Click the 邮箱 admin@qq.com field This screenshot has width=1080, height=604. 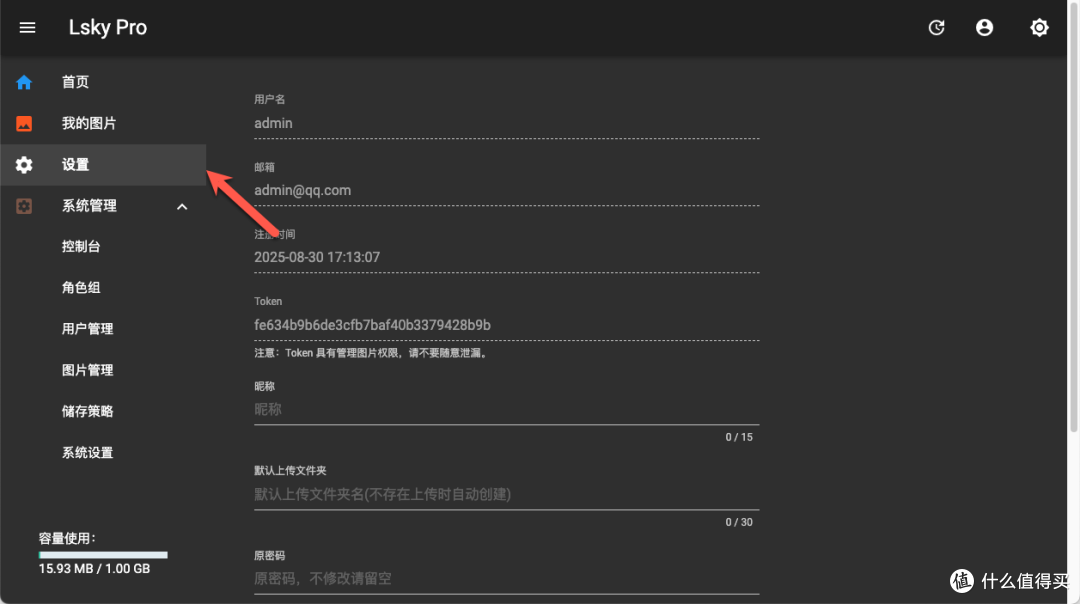click(506, 191)
